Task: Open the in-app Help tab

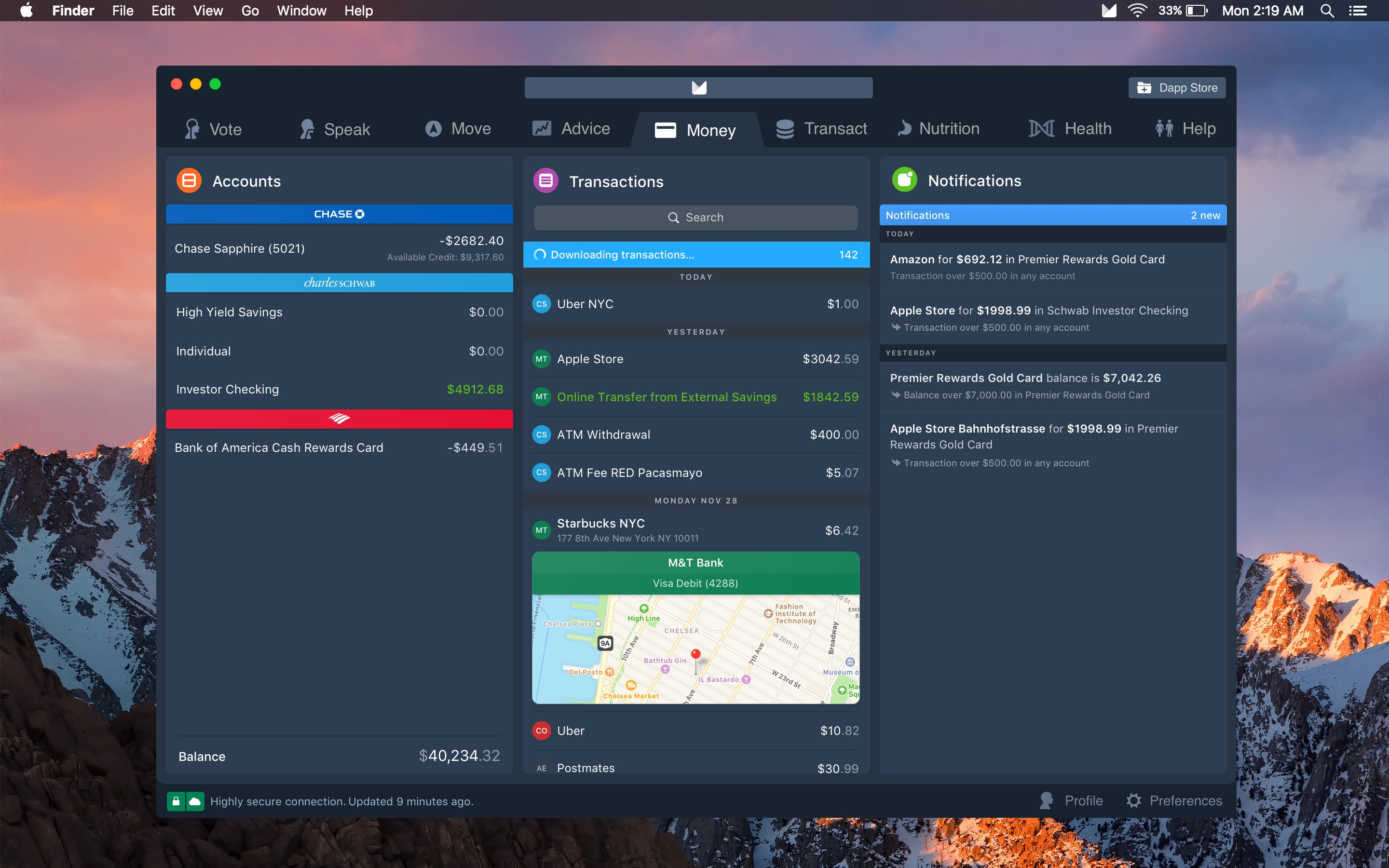Action: (x=1185, y=129)
